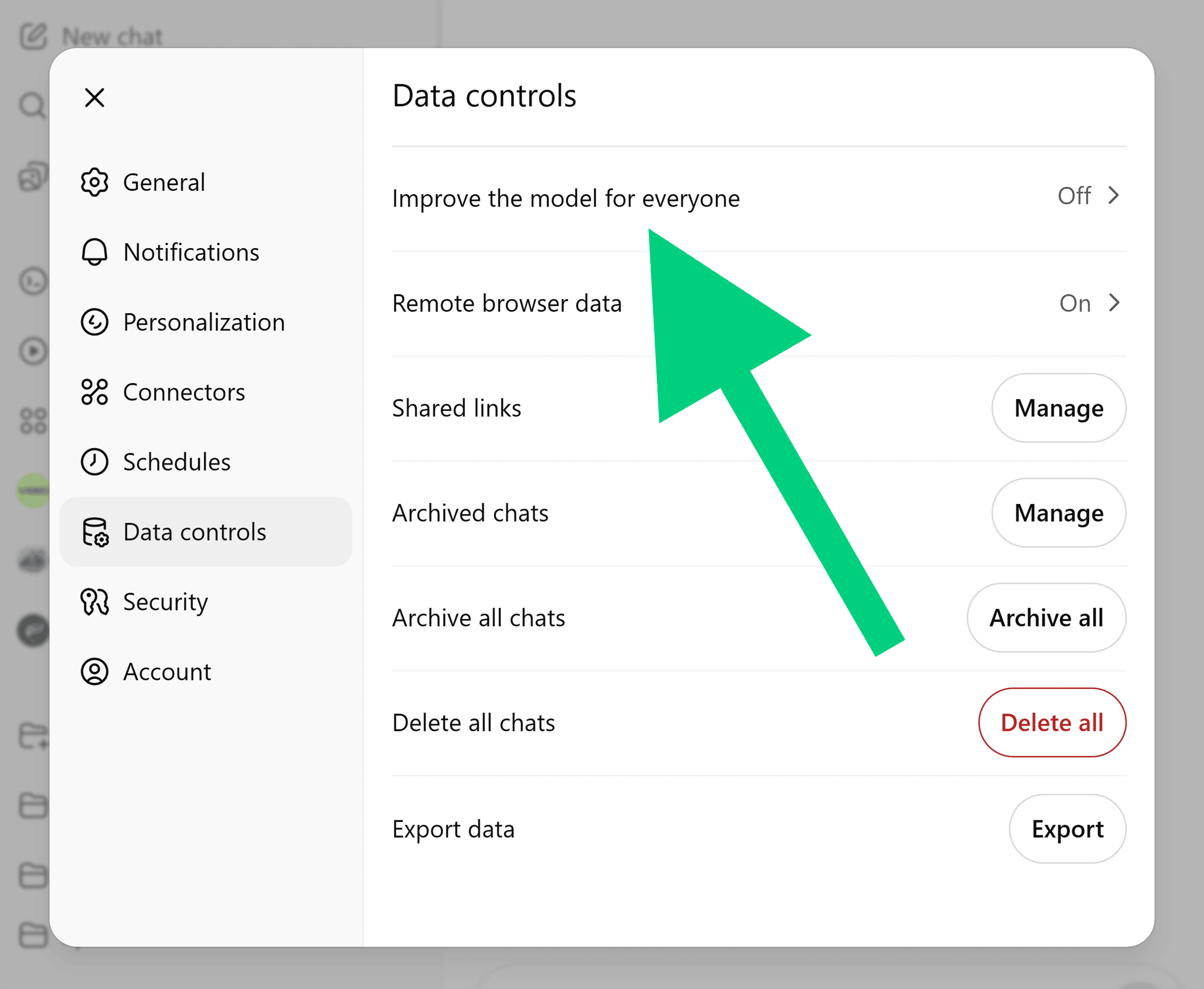Click the Data controls database icon
Viewport: 1204px width, 989px height.
[x=95, y=532]
